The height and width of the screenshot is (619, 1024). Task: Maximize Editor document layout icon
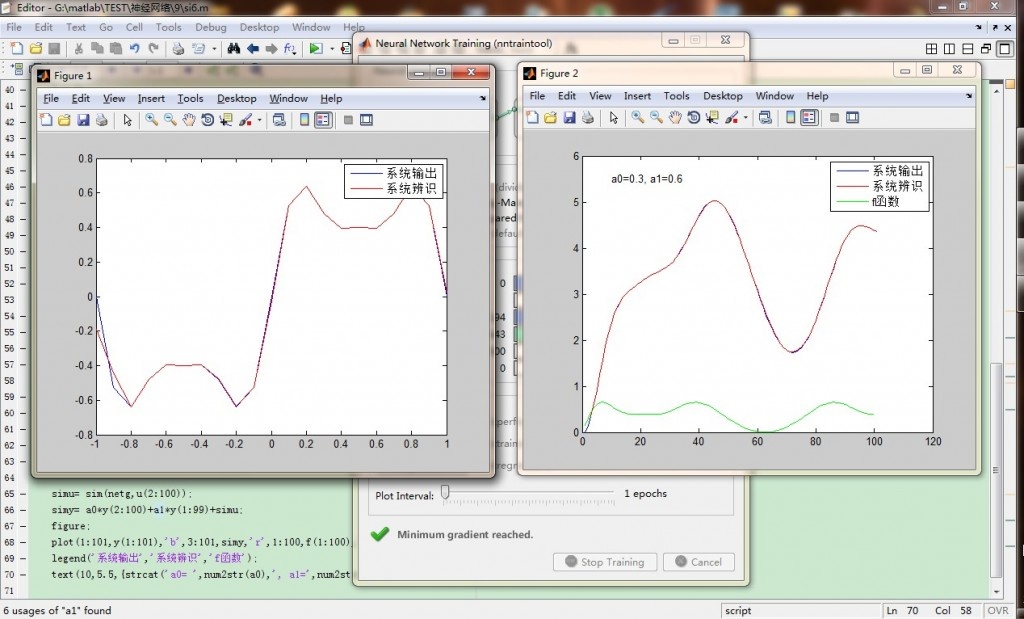click(1005, 49)
